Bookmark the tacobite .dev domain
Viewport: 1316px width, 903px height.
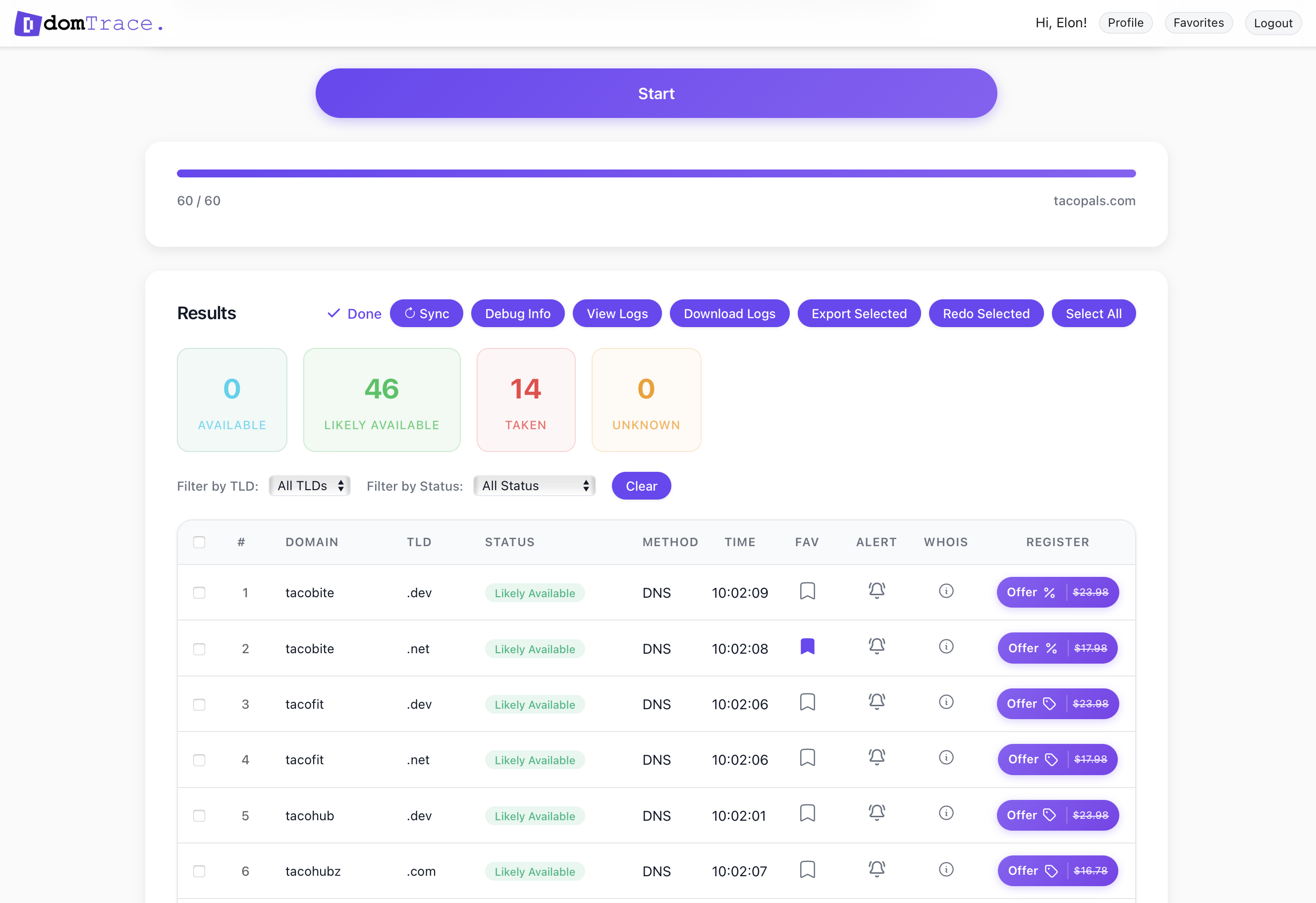pos(808,591)
